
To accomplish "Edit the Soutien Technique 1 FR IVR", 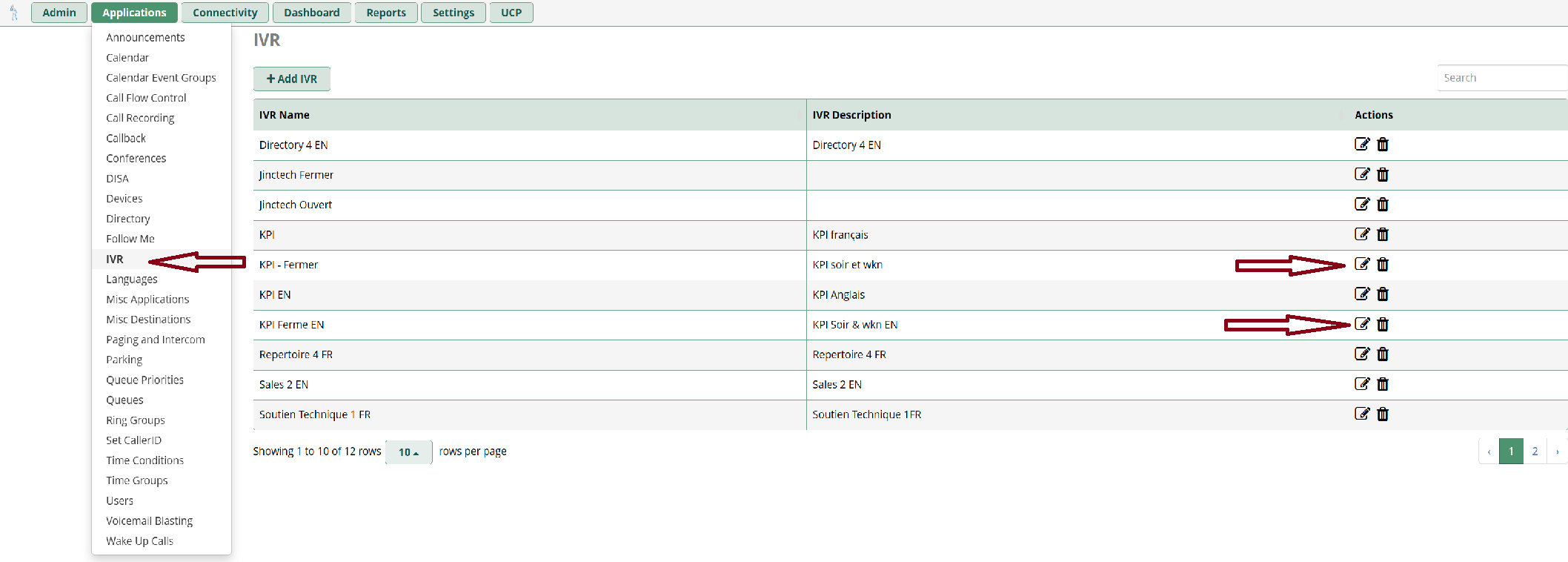I will pyautogui.click(x=1362, y=414).
